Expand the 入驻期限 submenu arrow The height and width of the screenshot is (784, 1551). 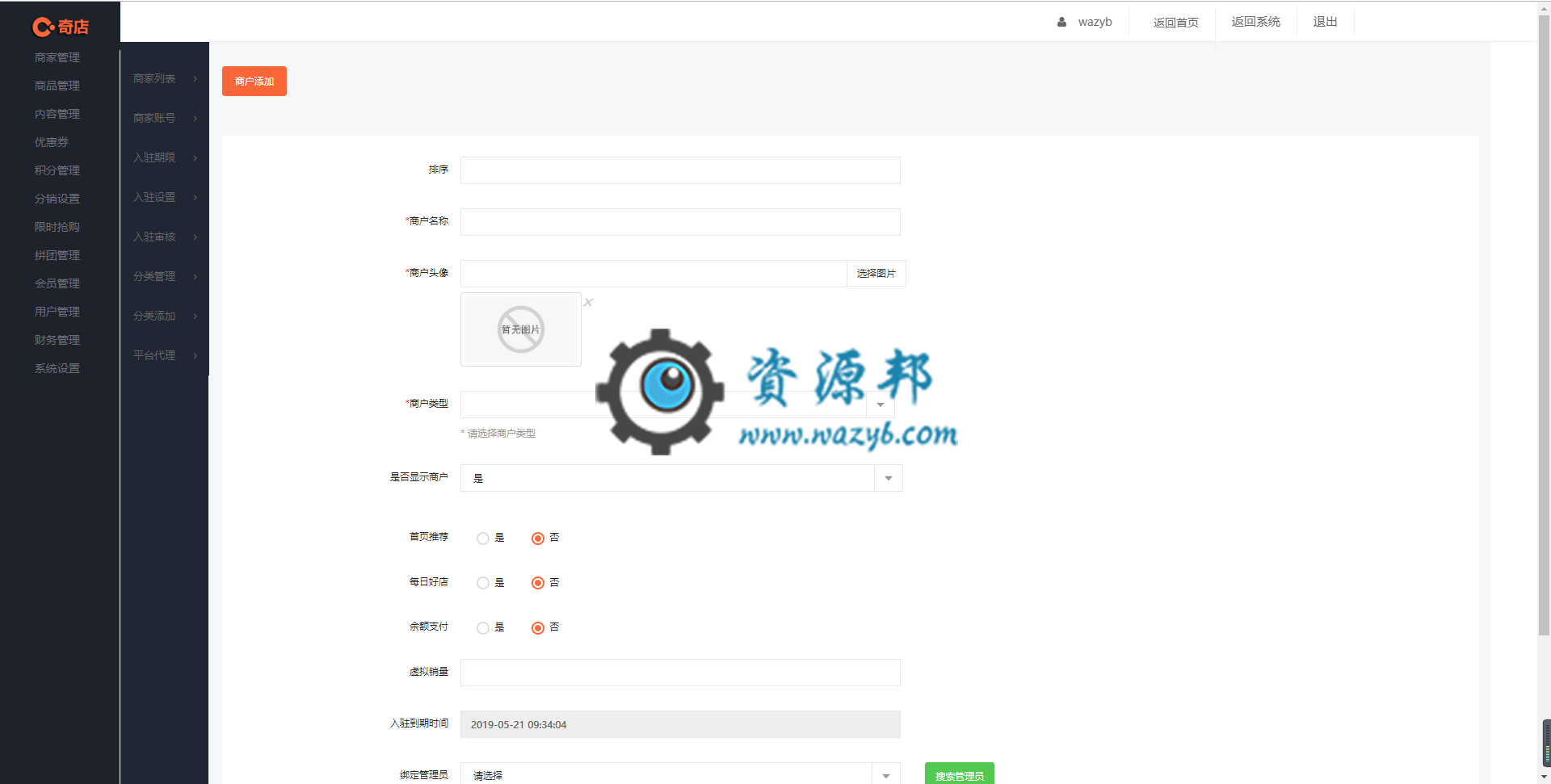coord(195,158)
